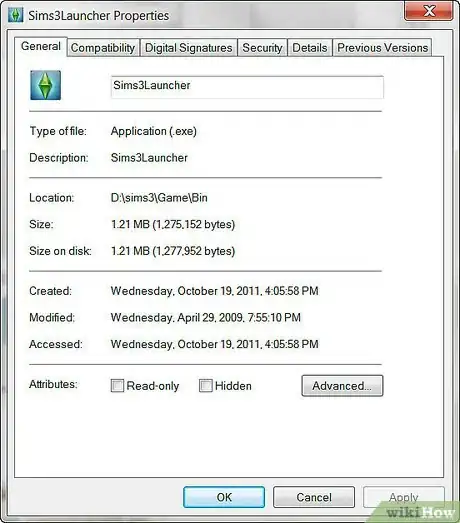Screen dimensions: 460x523
Task: Open the Advanced attributes dialog
Action: point(342,386)
